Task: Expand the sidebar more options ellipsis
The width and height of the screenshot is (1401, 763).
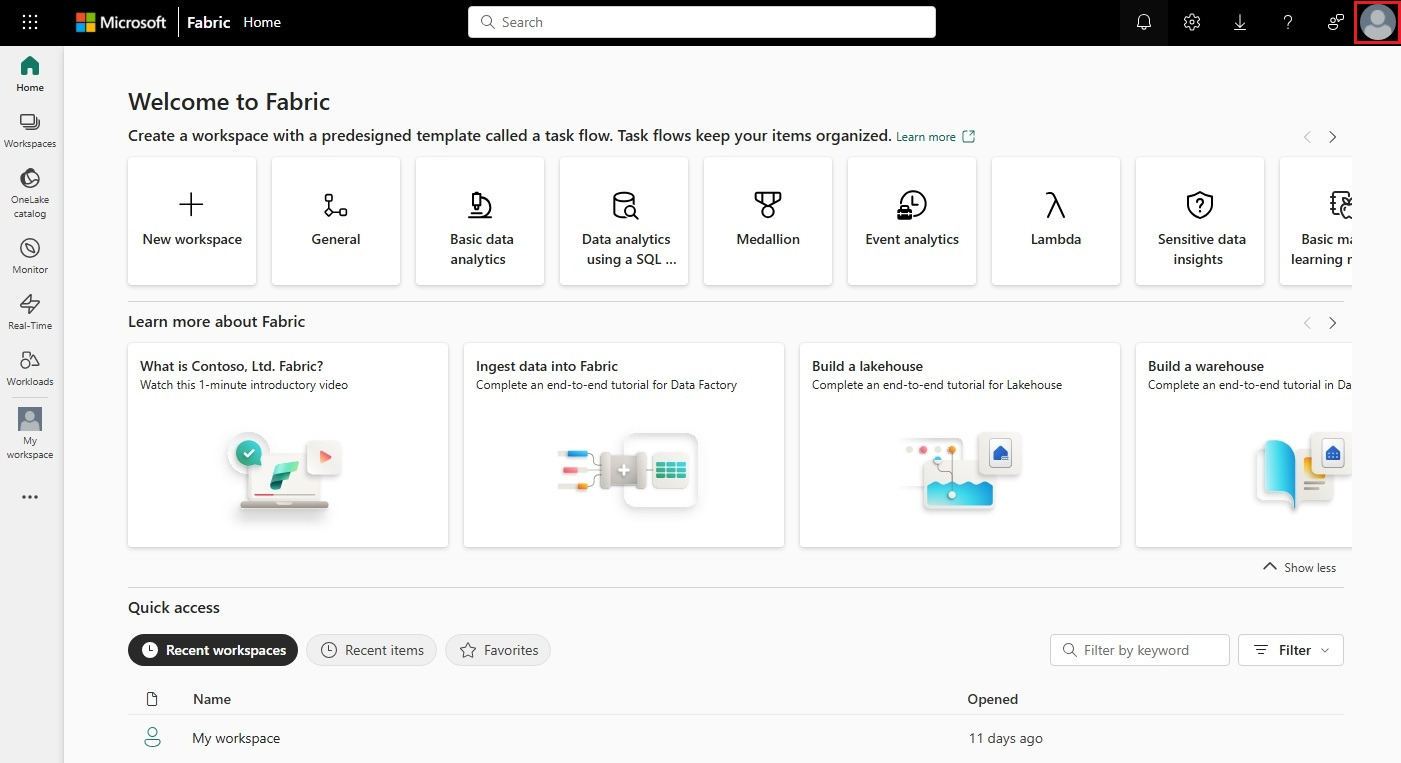Action: (x=30, y=497)
